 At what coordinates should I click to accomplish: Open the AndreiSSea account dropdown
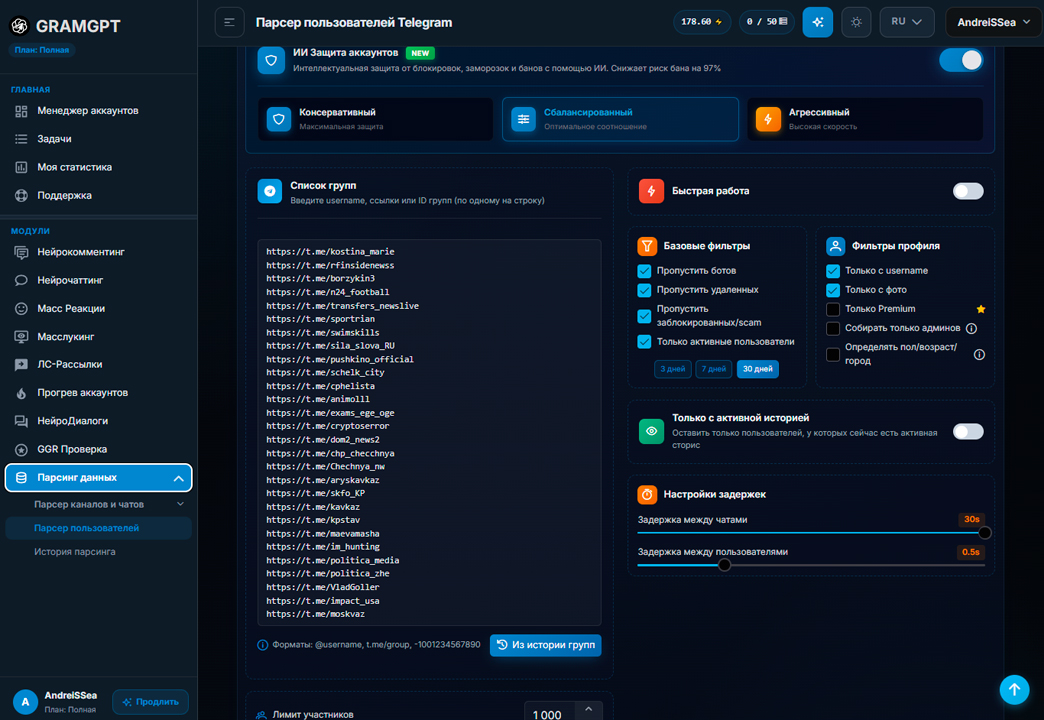click(993, 22)
